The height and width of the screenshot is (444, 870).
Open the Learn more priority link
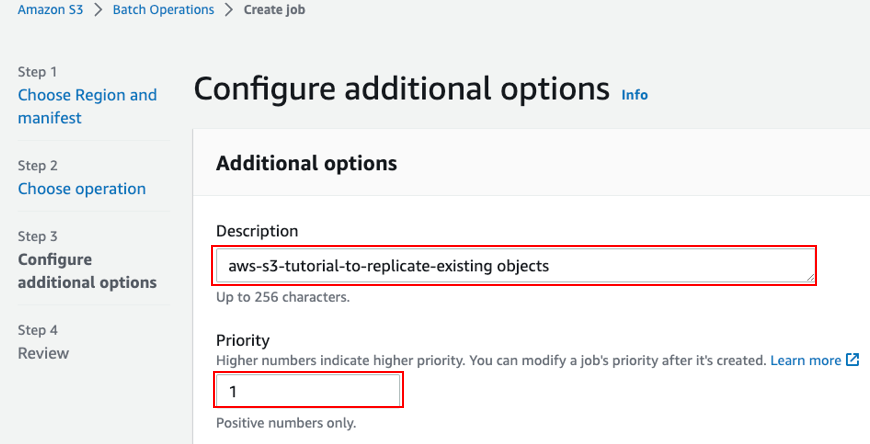[x=806, y=360]
